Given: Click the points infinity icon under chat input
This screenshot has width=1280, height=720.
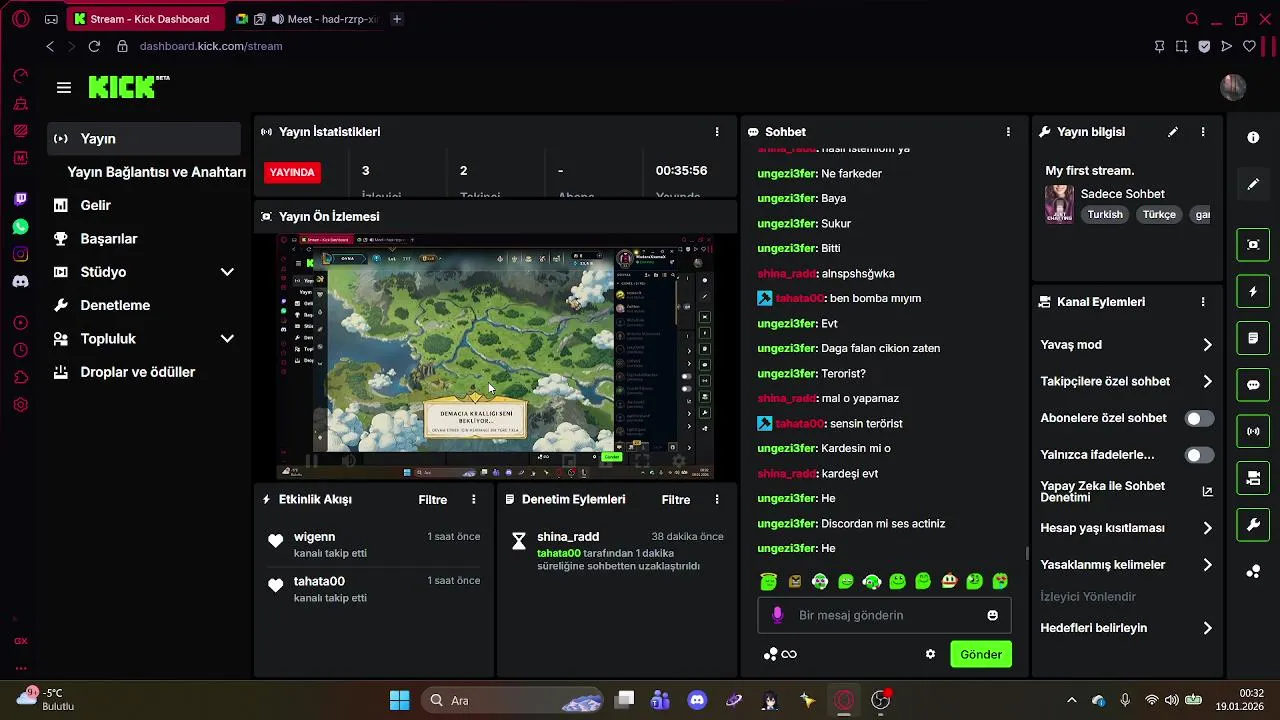Looking at the screenshot, I should pos(780,654).
